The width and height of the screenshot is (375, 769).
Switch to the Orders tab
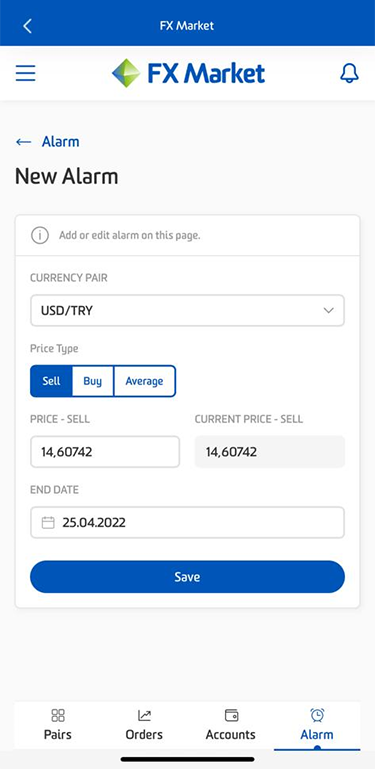[144, 725]
